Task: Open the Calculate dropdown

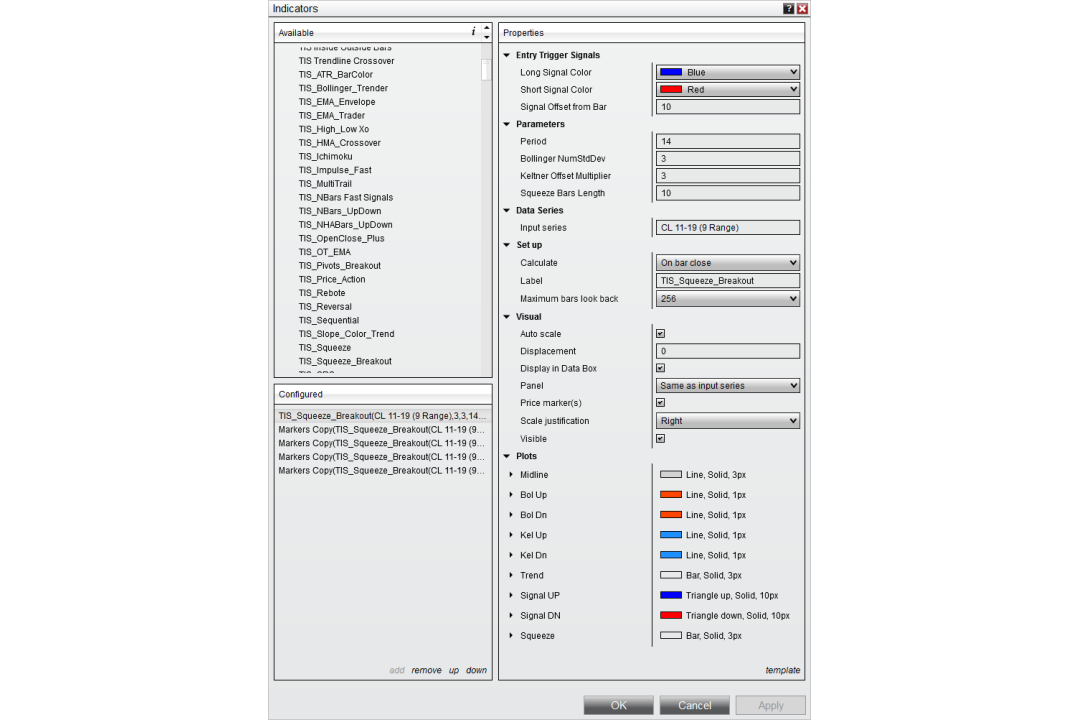Action: click(727, 263)
